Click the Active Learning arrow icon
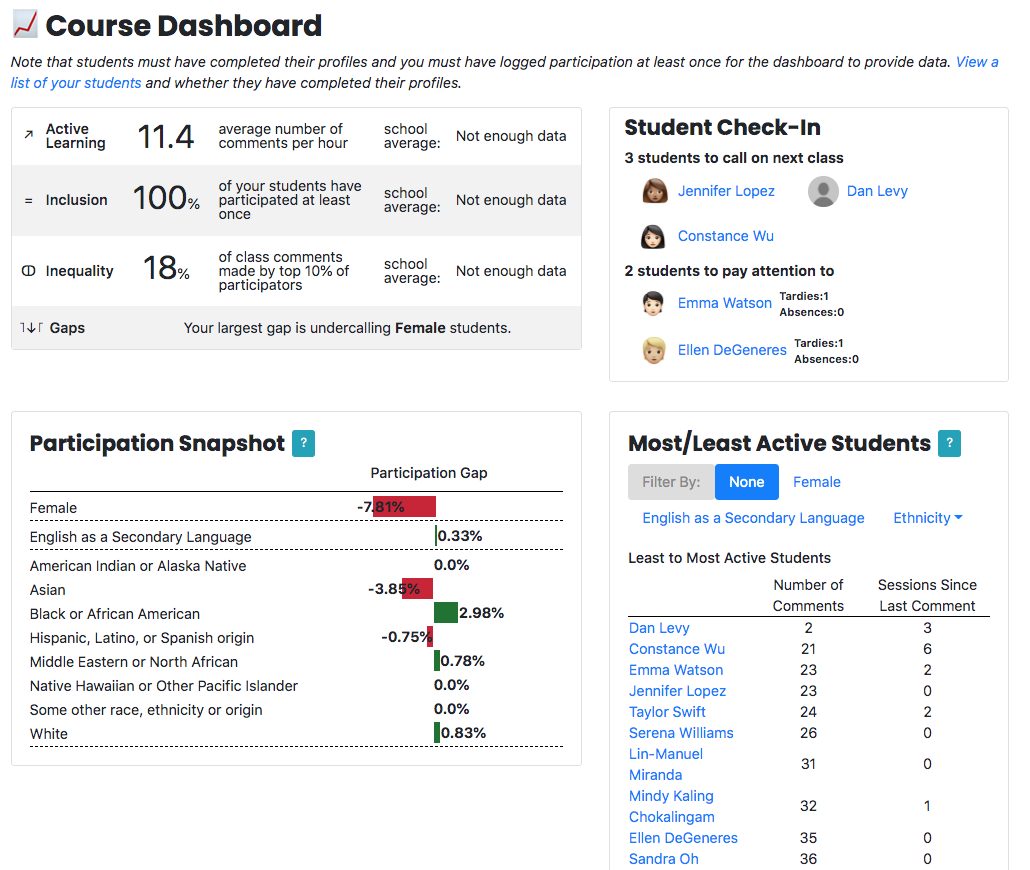This screenshot has width=1030, height=870. tap(28, 135)
